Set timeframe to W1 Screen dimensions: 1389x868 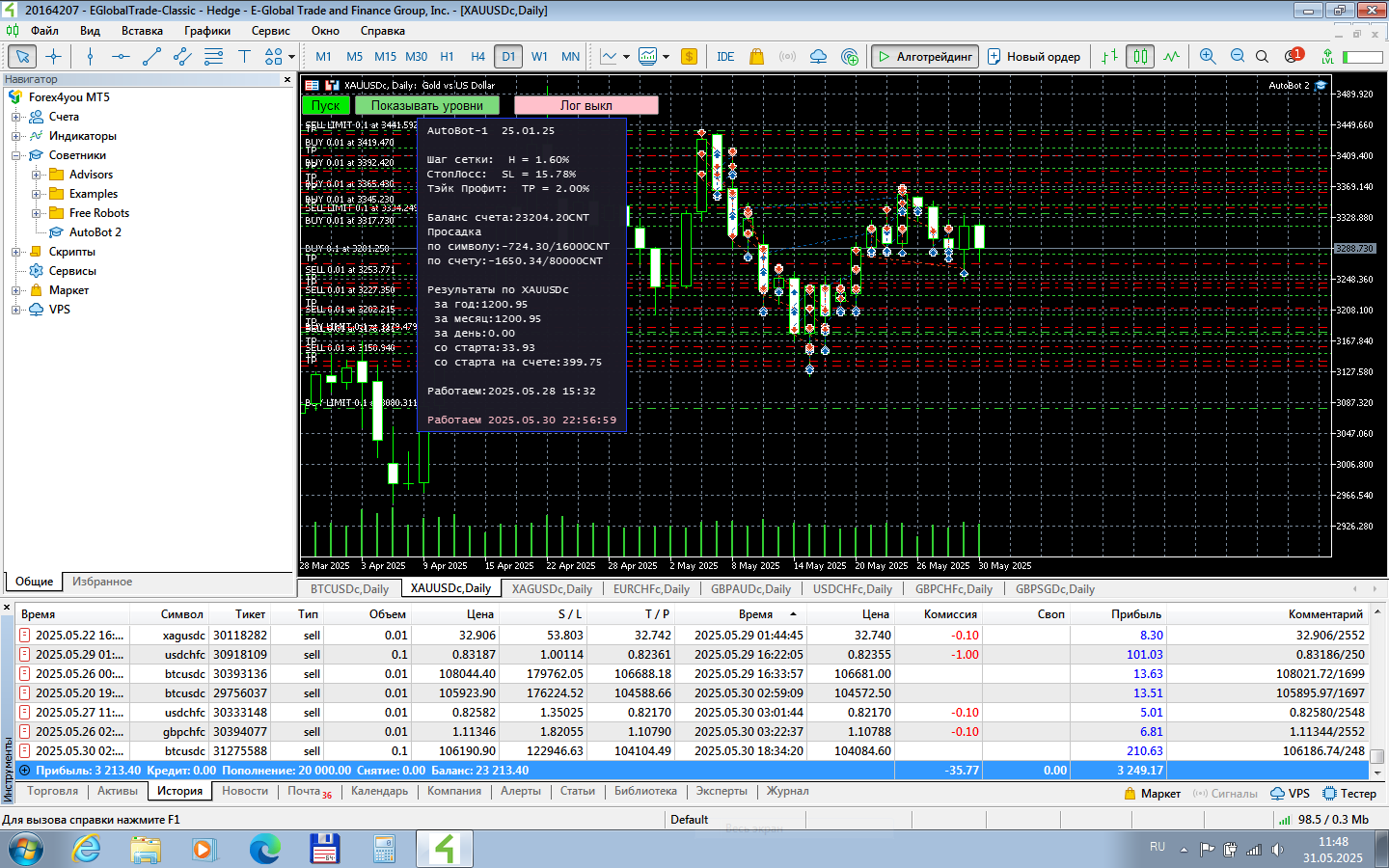(x=539, y=57)
